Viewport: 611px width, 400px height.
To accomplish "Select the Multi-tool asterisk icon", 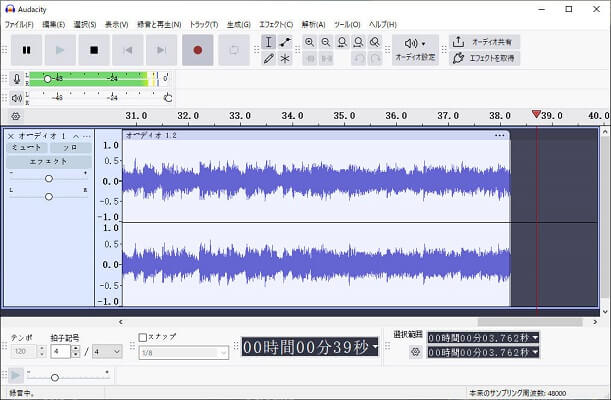I will (x=285, y=58).
